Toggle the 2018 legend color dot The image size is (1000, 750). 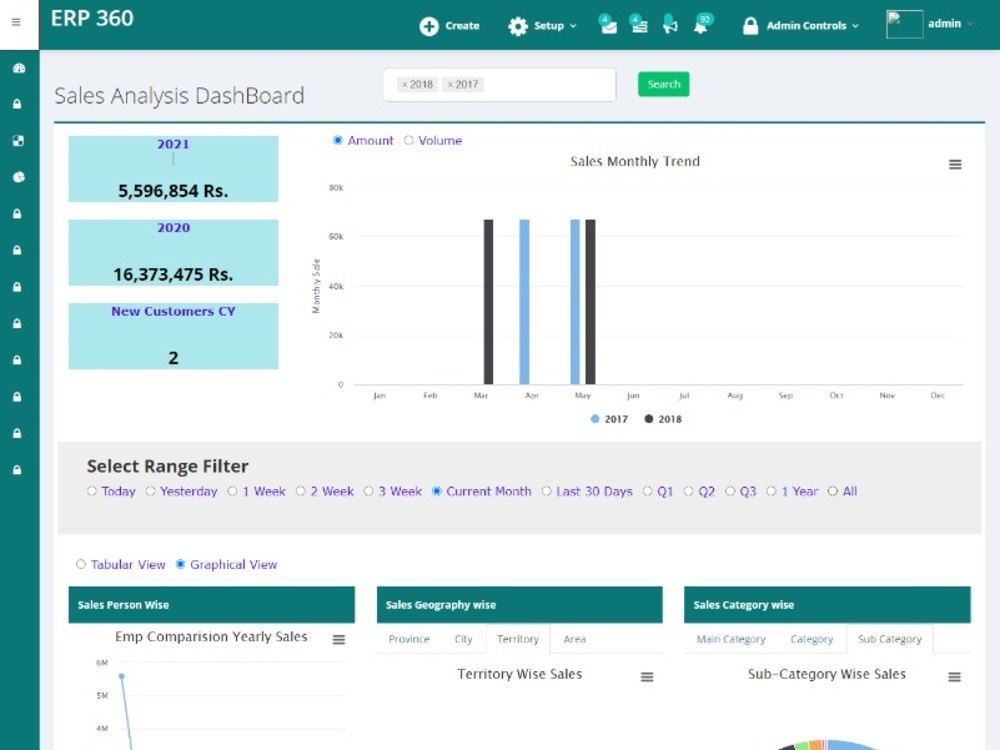pyautogui.click(x=649, y=419)
